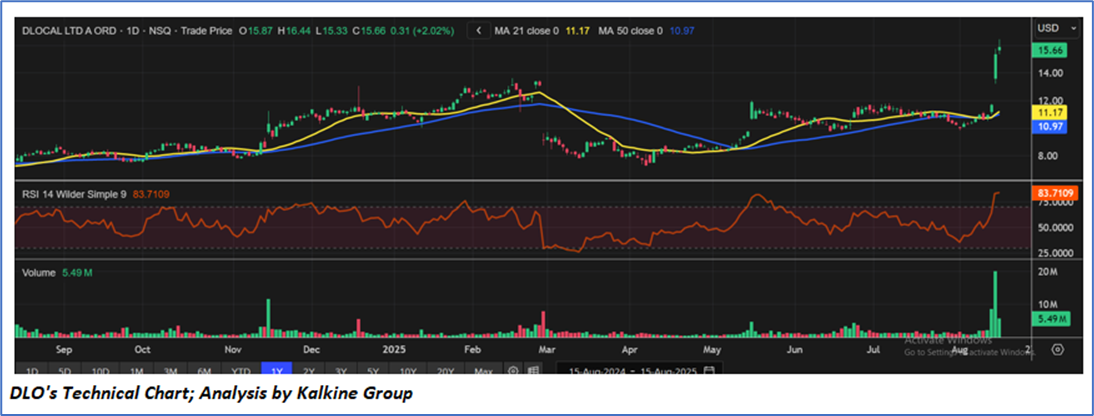This screenshot has width=1094, height=416.
Task: Click the MA 50 close 0 indicator label
Action: coord(631,31)
